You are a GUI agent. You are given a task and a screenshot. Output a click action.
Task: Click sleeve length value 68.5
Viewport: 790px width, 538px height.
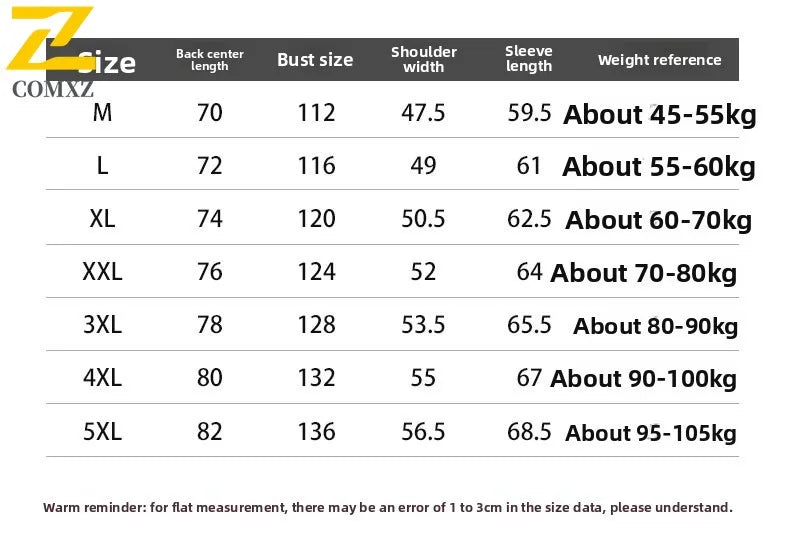tap(529, 432)
